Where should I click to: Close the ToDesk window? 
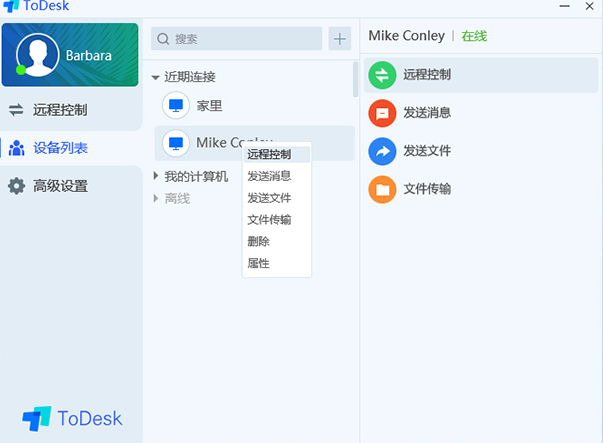[590, 6]
